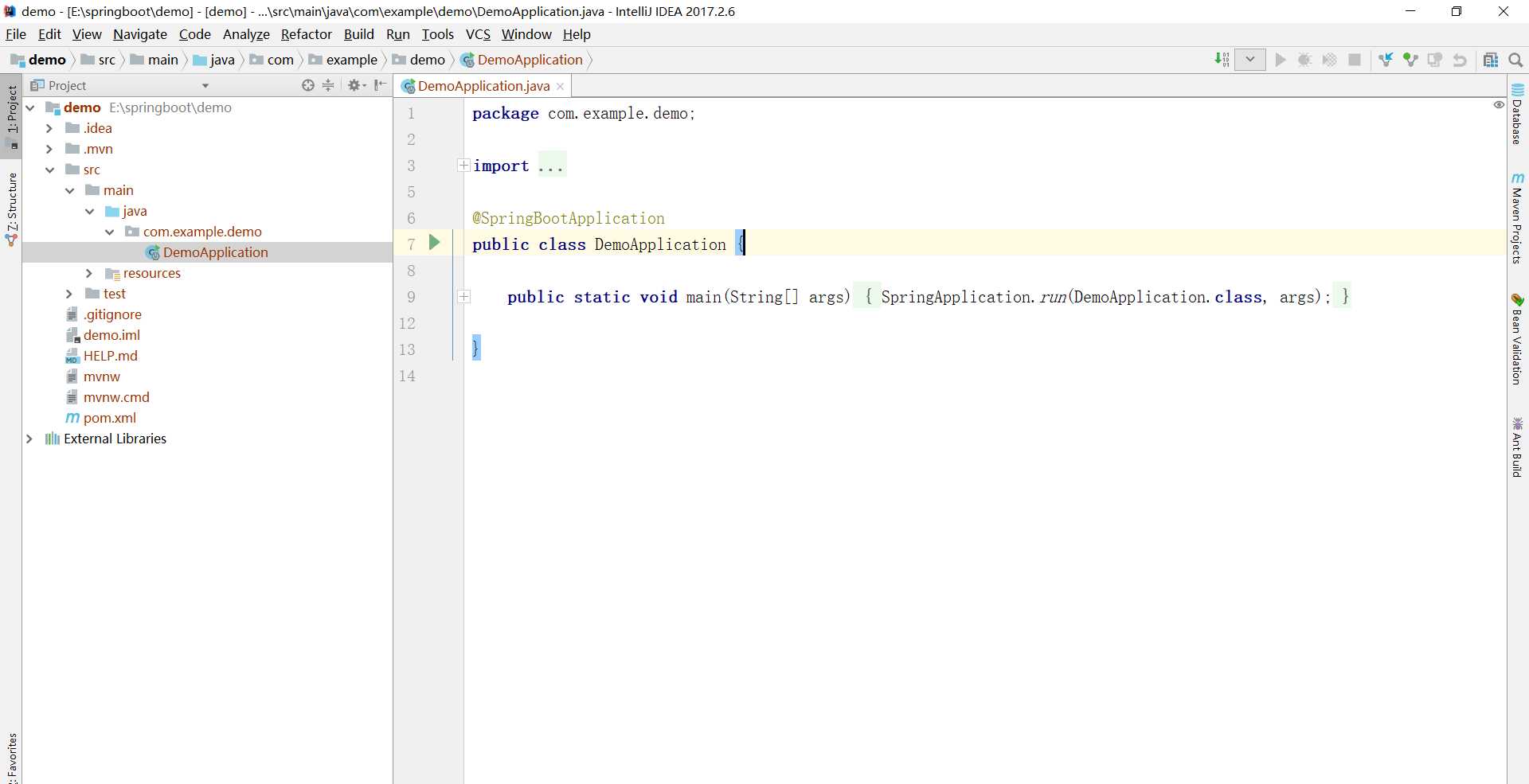Click Scroll from Source crosshair icon
The width and height of the screenshot is (1529, 784).
pos(308,85)
